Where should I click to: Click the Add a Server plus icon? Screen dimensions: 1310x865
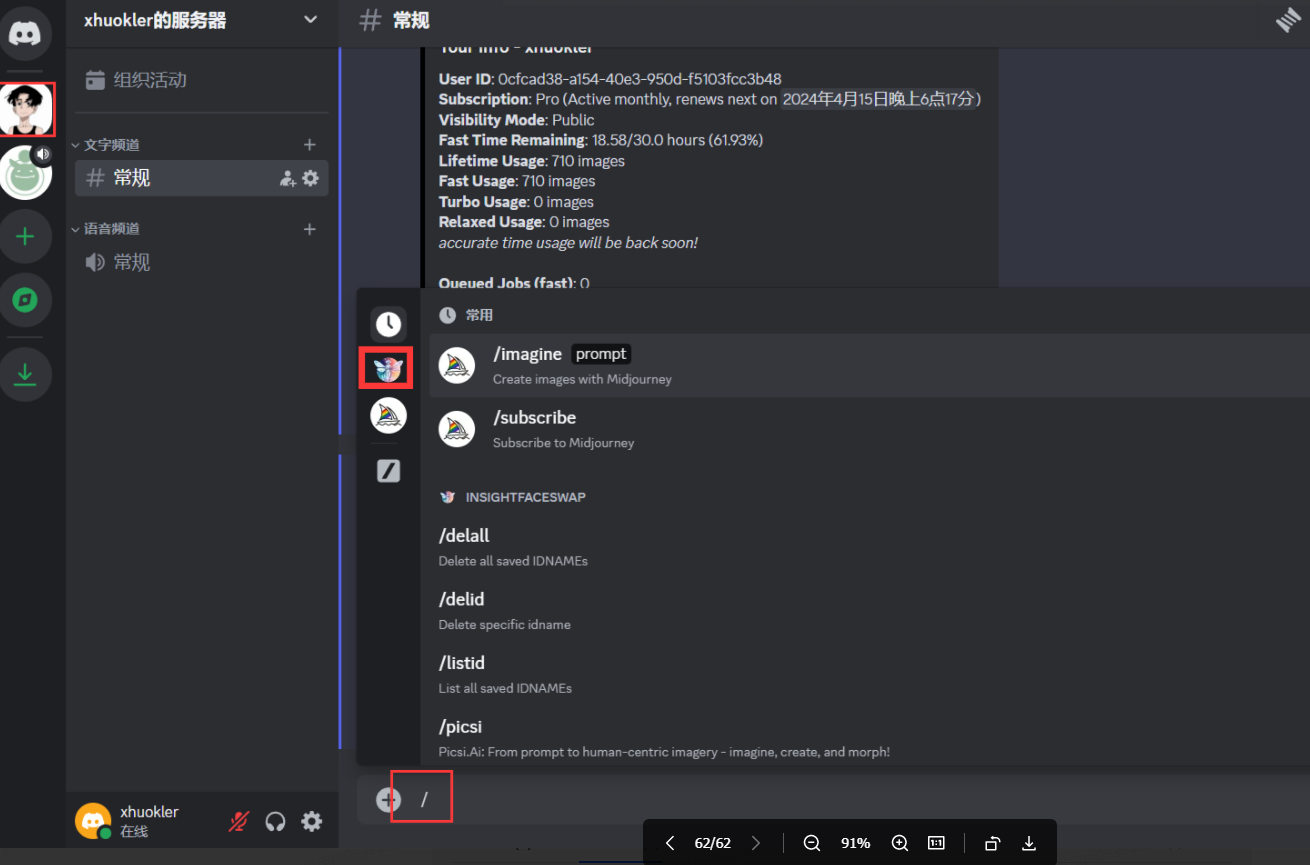pyautogui.click(x=26, y=236)
